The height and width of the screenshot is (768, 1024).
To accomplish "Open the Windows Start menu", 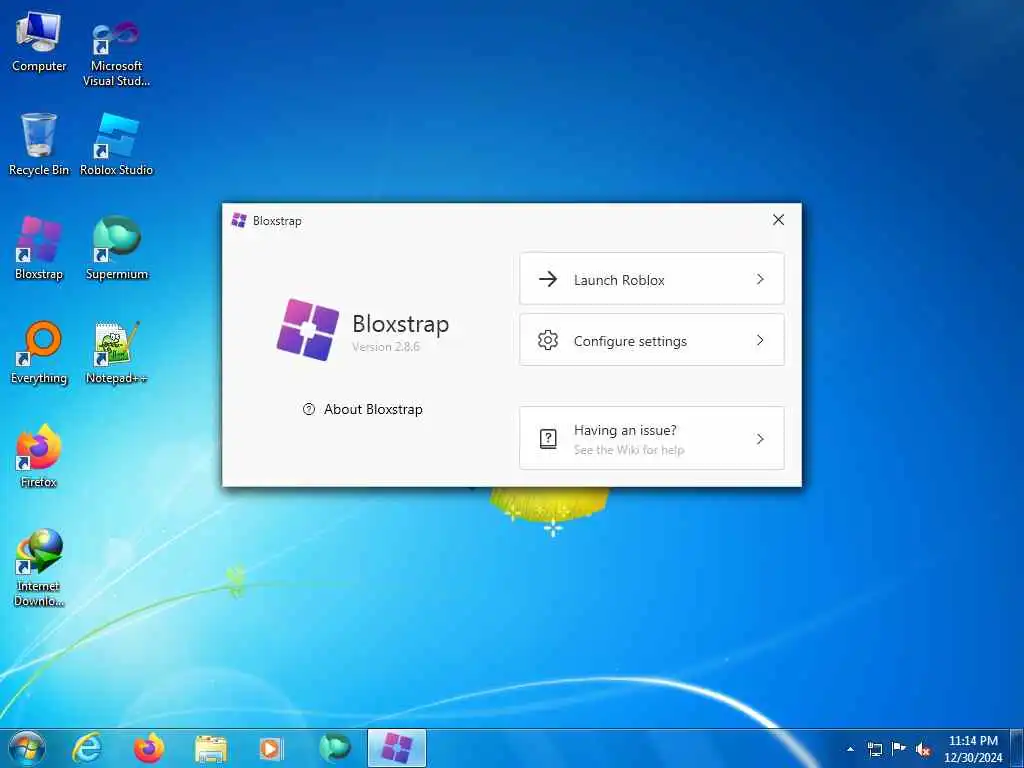I will tap(27, 748).
